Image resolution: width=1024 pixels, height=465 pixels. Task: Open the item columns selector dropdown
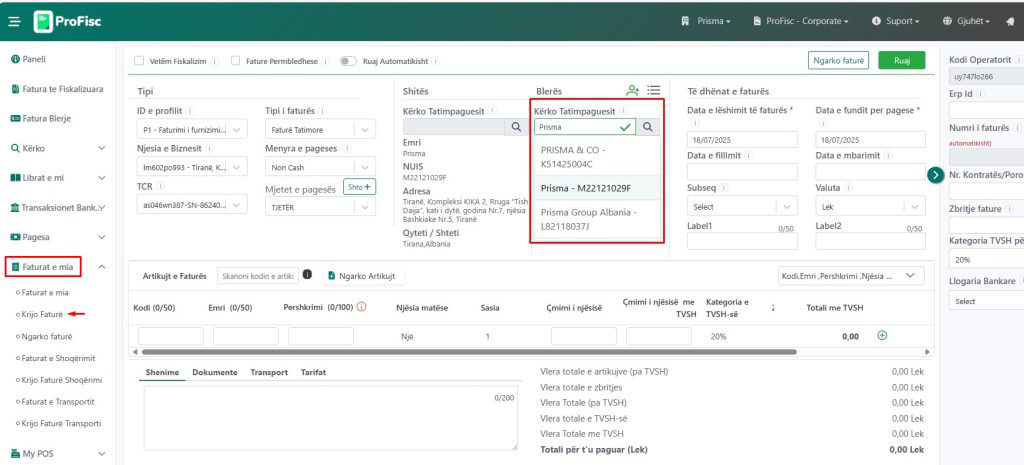pos(850,276)
